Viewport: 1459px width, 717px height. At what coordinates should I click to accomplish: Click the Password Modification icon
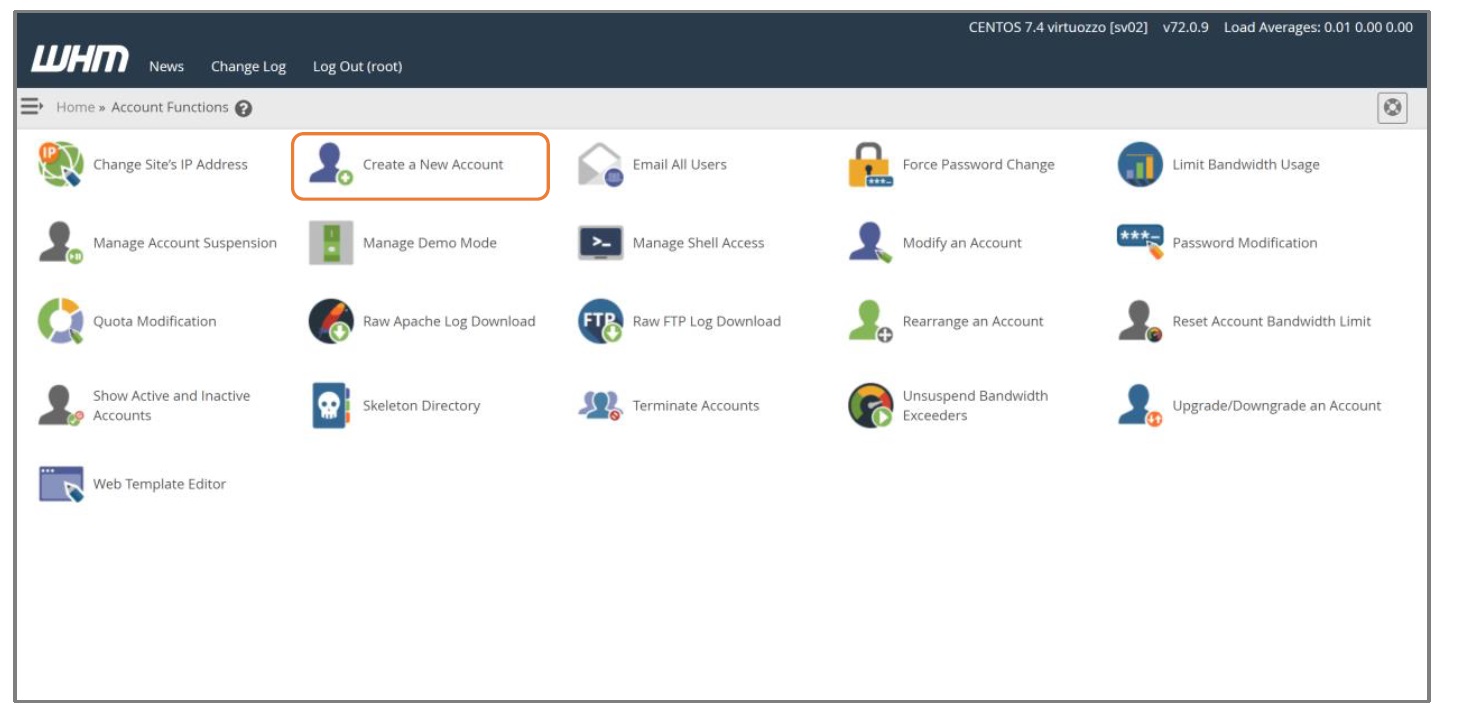click(x=1140, y=243)
